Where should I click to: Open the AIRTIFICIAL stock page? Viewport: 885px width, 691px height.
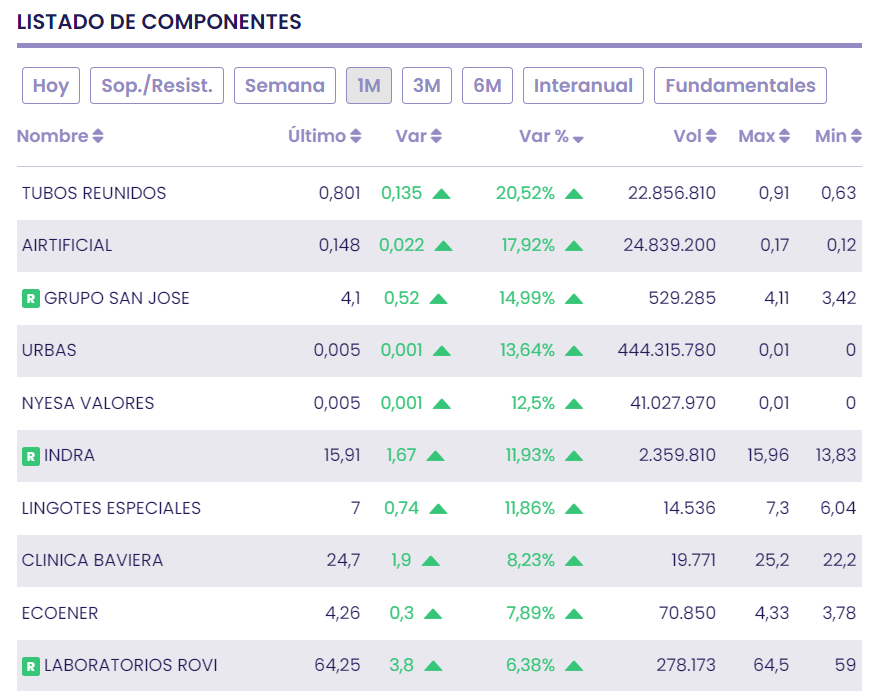tap(67, 245)
